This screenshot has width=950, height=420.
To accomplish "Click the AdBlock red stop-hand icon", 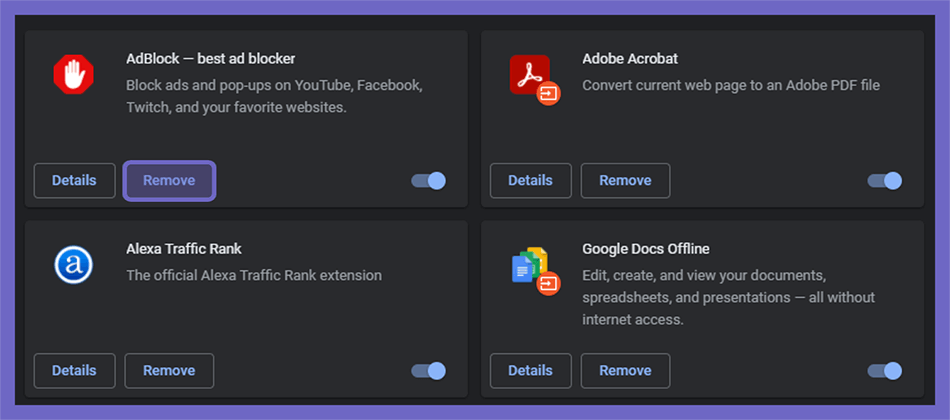I will coord(73,74).
